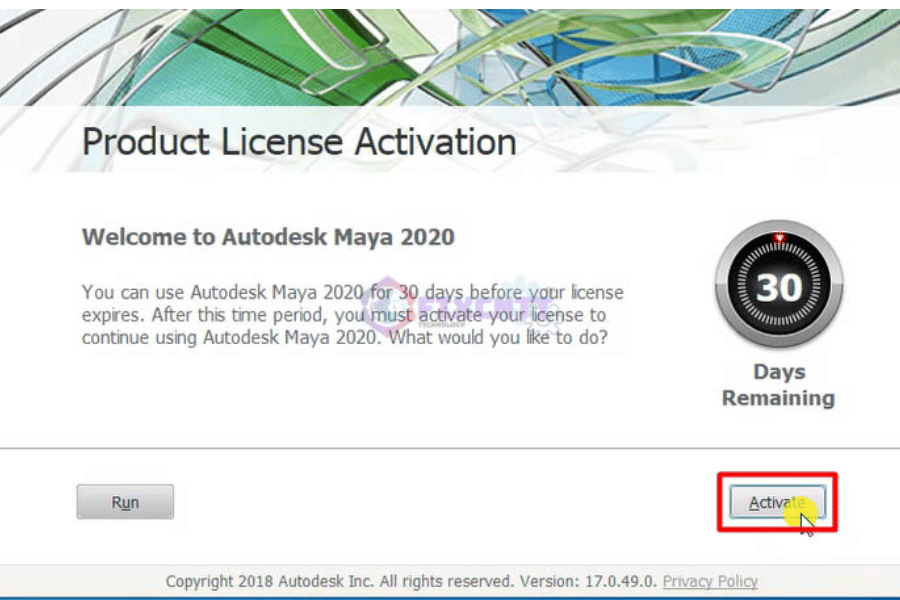This screenshot has height=600, width=900.
Task: Click the license expiry description paragraph
Action: point(350,315)
